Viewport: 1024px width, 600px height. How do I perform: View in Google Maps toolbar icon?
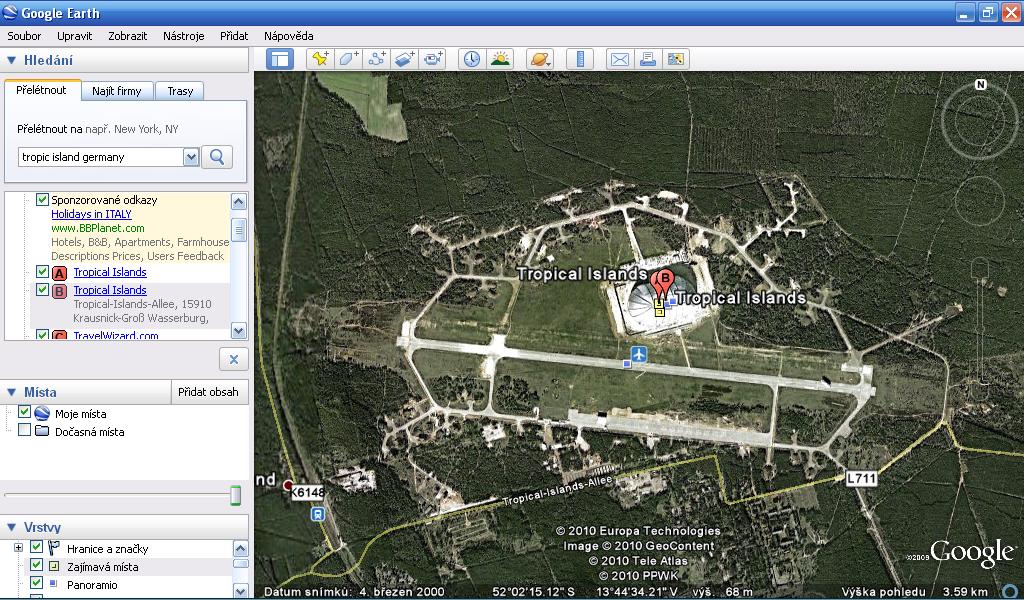[676, 59]
